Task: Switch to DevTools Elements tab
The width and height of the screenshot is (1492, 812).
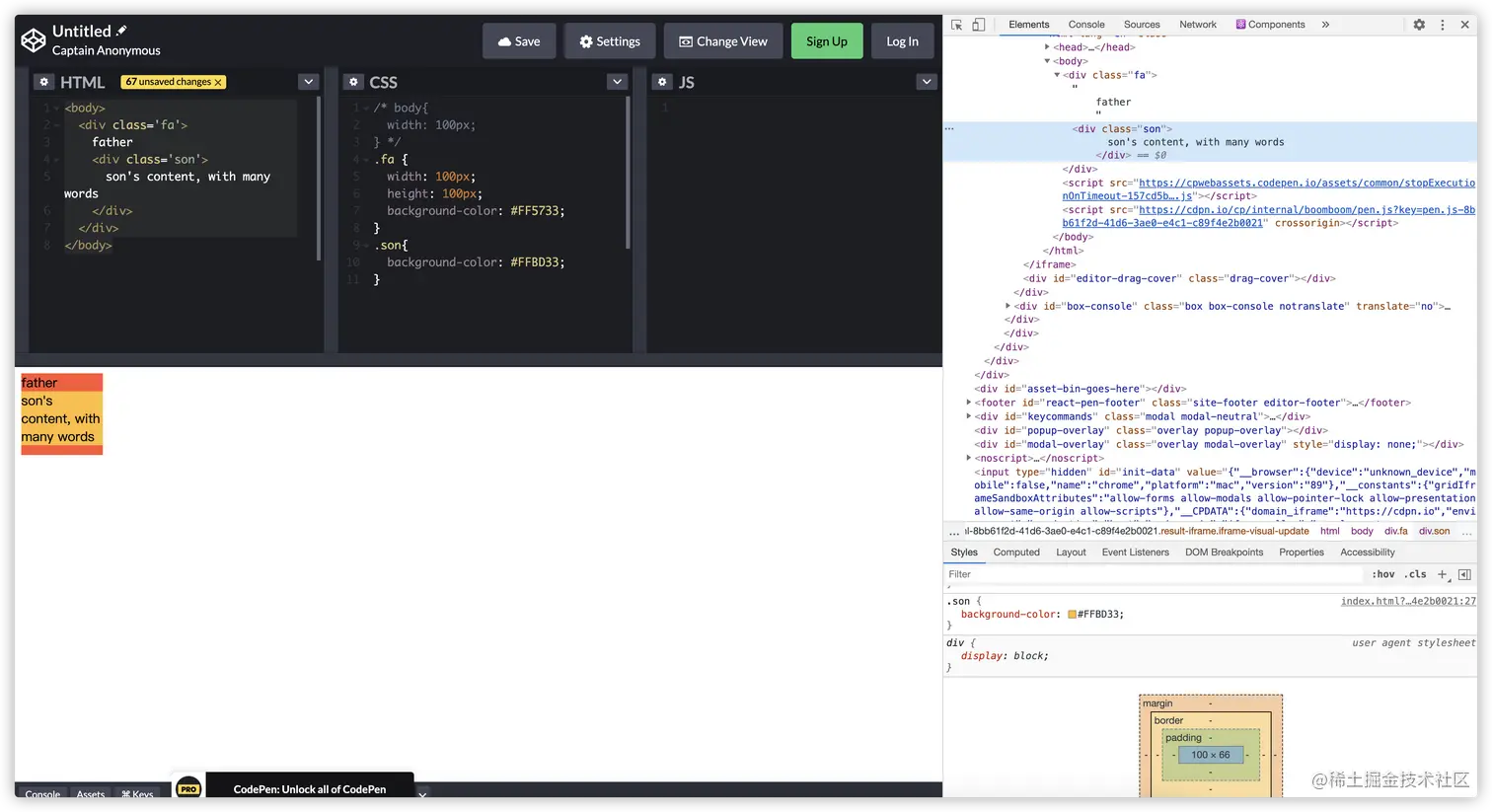Action: pyautogui.click(x=1029, y=25)
